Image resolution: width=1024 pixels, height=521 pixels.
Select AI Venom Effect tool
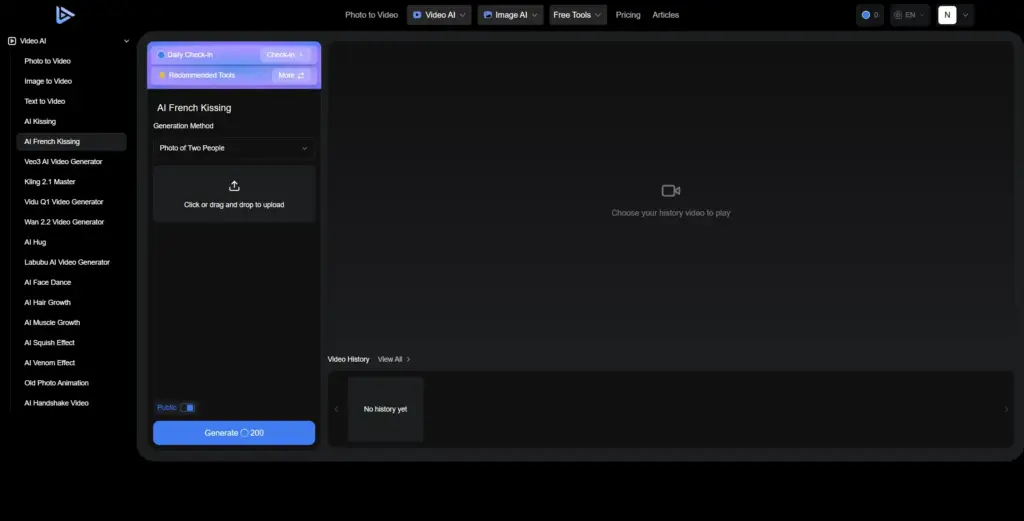point(50,363)
